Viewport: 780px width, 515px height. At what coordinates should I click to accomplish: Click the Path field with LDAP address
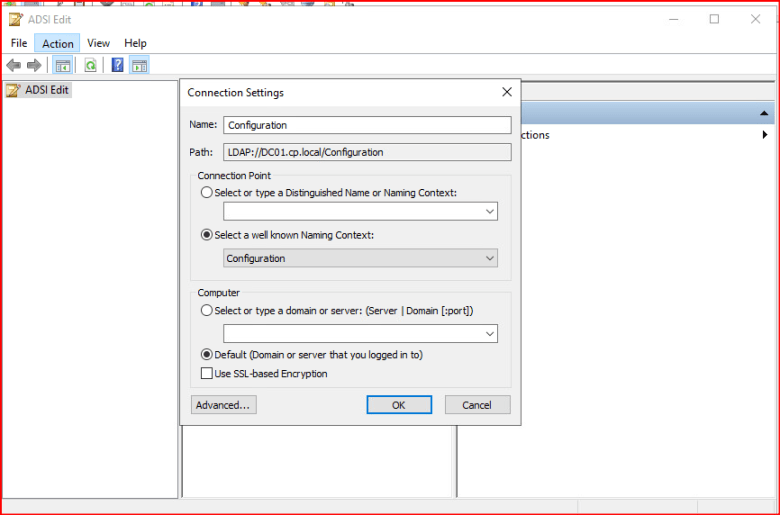click(367, 152)
